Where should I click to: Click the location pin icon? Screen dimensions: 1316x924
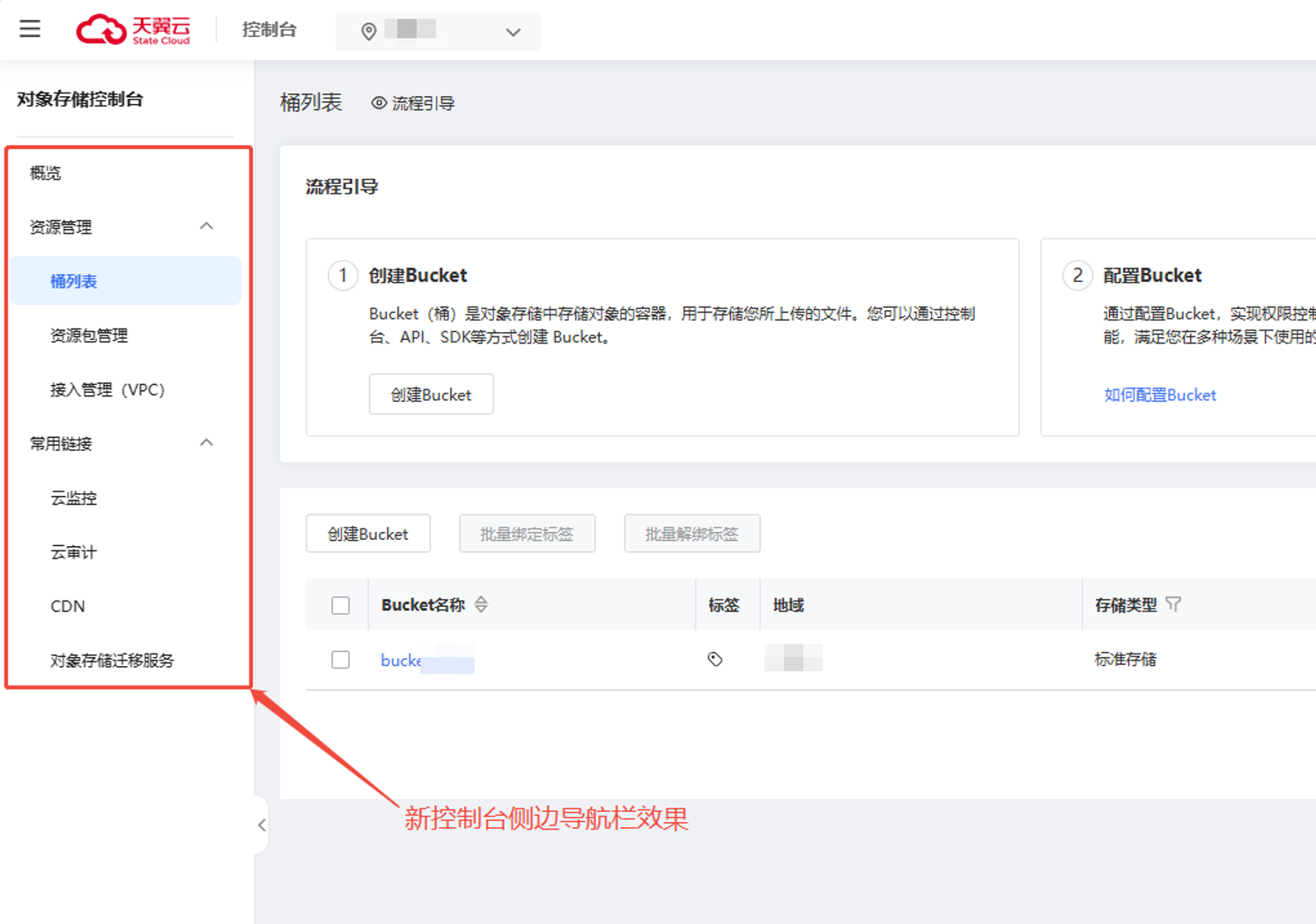[369, 32]
